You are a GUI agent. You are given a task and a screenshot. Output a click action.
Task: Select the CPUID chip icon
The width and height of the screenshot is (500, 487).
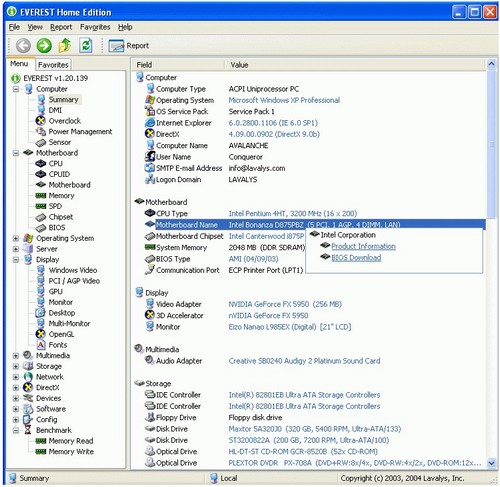point(41,174)
